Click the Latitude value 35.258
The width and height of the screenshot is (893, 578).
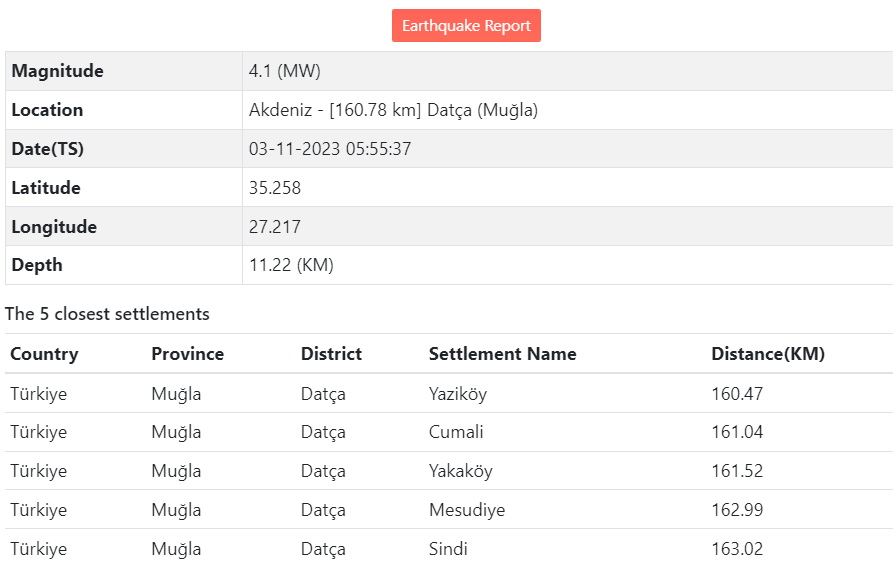pos(275,188)
